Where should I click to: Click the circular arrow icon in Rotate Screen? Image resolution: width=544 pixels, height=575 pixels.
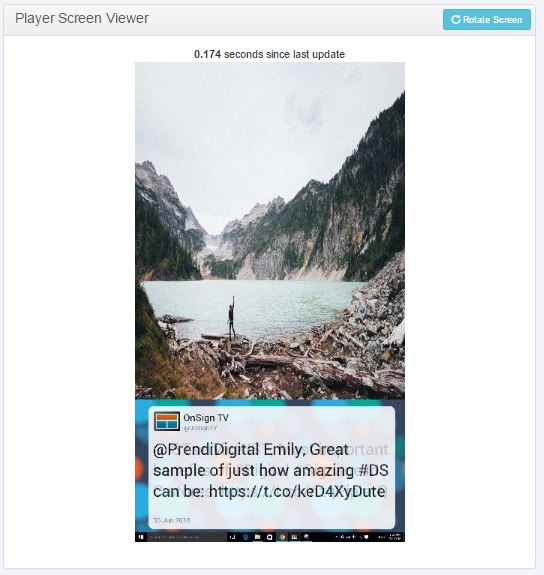click(456, 19)
